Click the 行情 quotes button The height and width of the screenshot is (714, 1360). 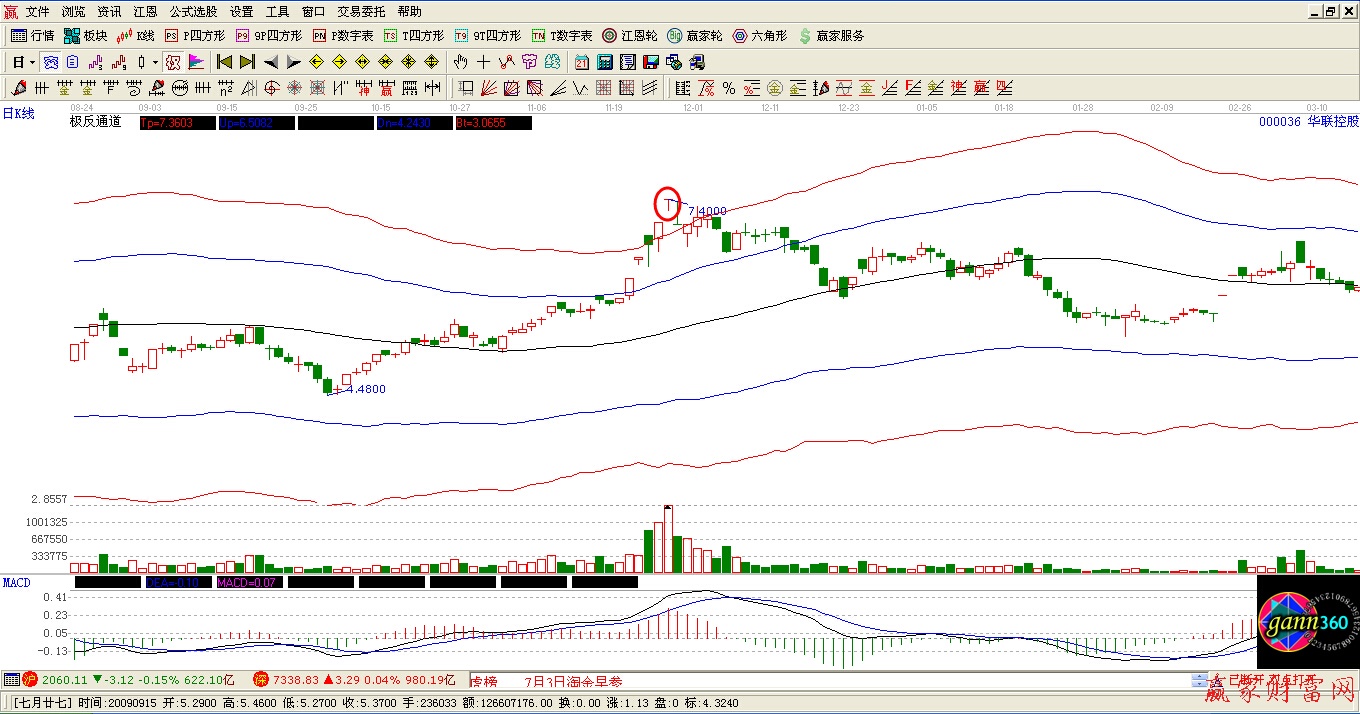33,36
